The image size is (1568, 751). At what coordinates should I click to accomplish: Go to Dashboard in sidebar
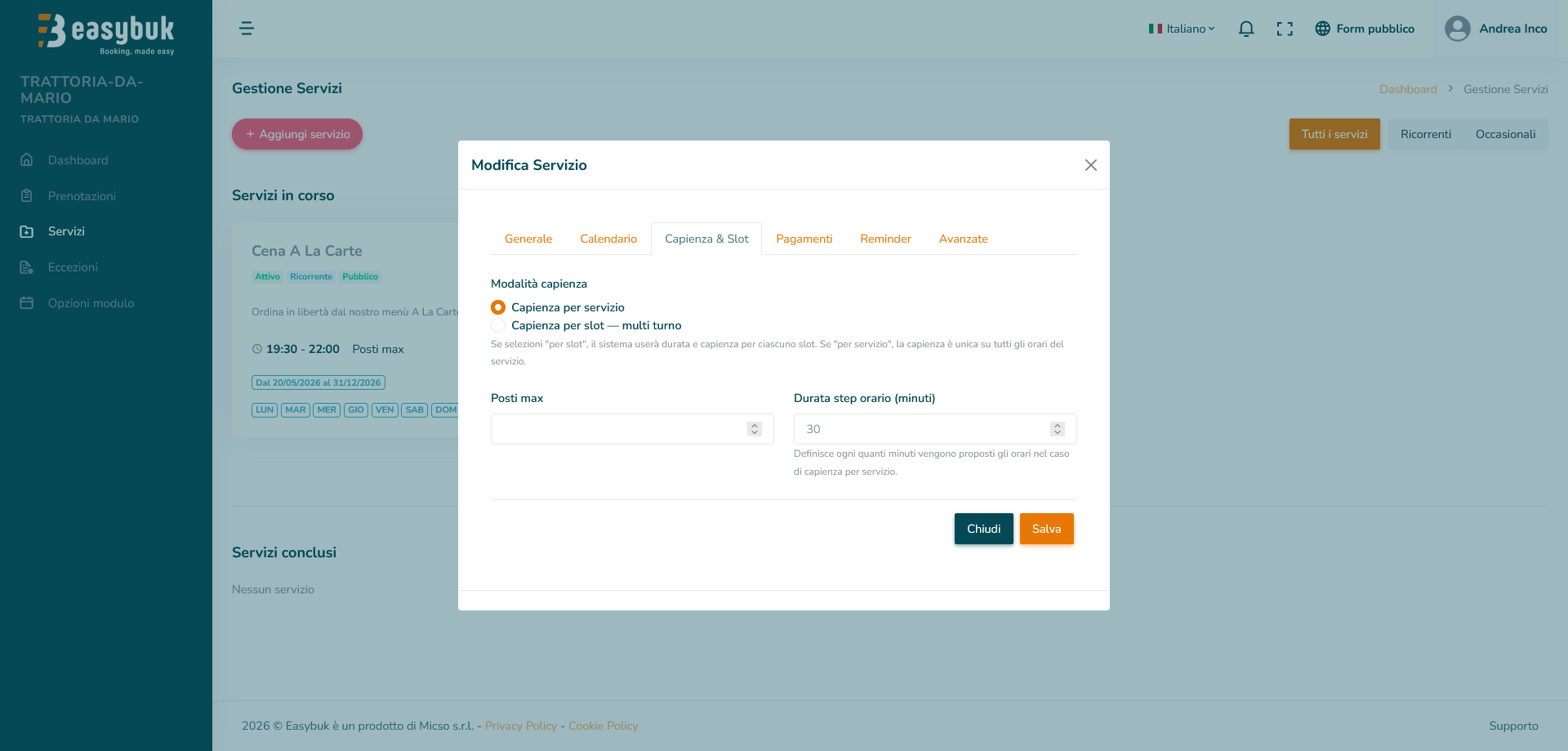point(78,160)
